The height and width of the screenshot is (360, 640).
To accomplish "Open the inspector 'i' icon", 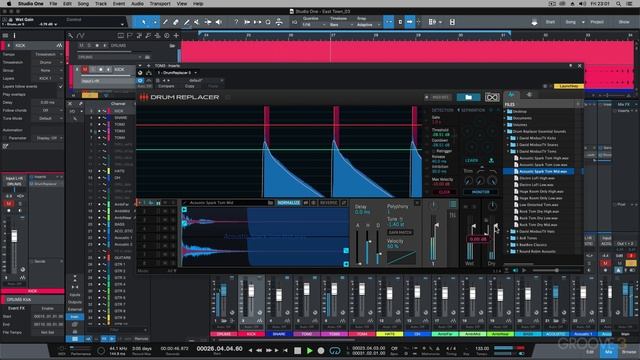I will 14,36.
